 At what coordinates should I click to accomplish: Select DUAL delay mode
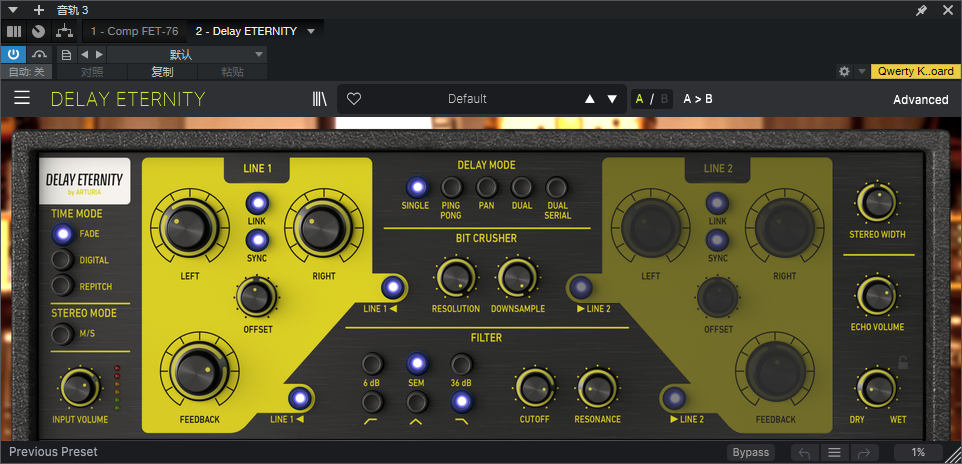[522, 187]
